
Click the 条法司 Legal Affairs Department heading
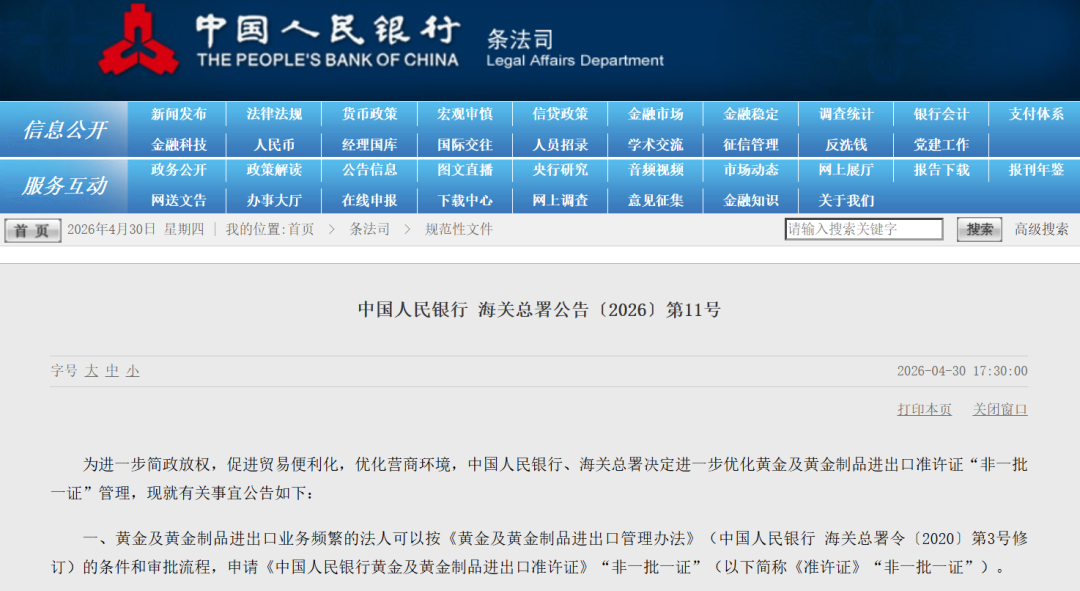click(x=574, y=48)
